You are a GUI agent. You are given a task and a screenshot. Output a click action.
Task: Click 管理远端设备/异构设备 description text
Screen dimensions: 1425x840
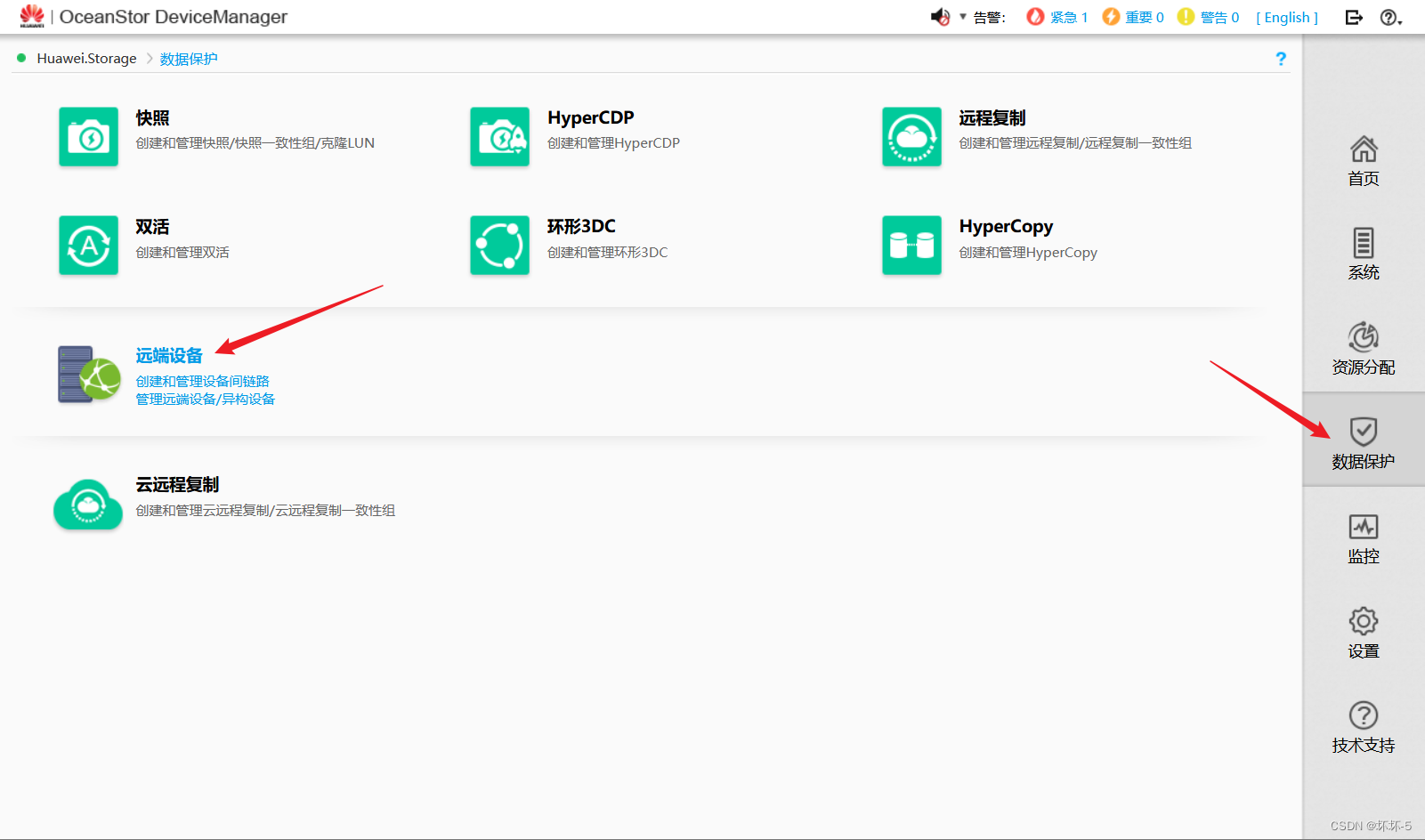206,399
